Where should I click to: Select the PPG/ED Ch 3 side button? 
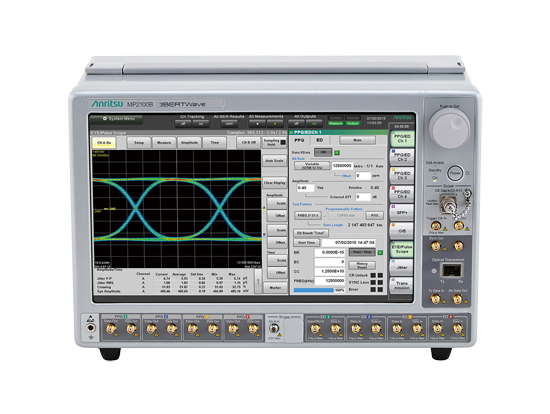point(402,175)
